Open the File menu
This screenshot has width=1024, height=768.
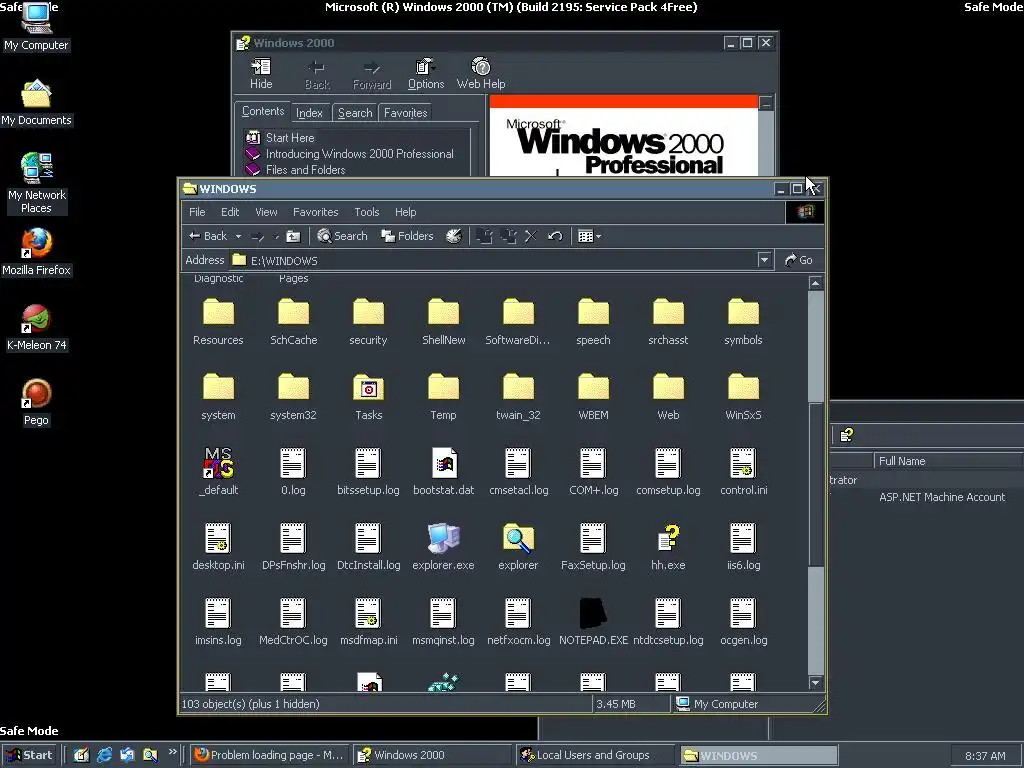coord(197,212)
